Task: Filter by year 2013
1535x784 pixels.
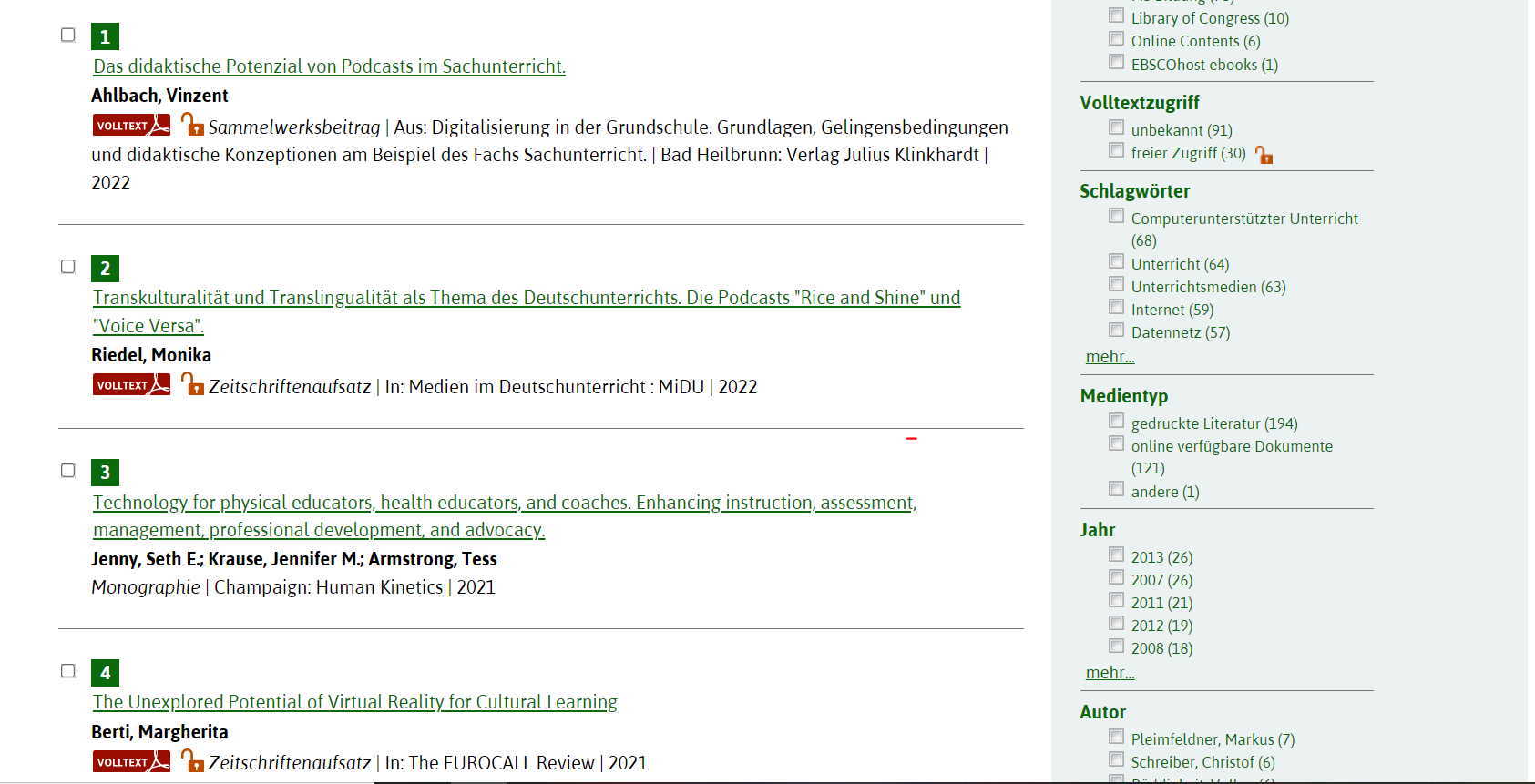Action: coord(1116,555)
